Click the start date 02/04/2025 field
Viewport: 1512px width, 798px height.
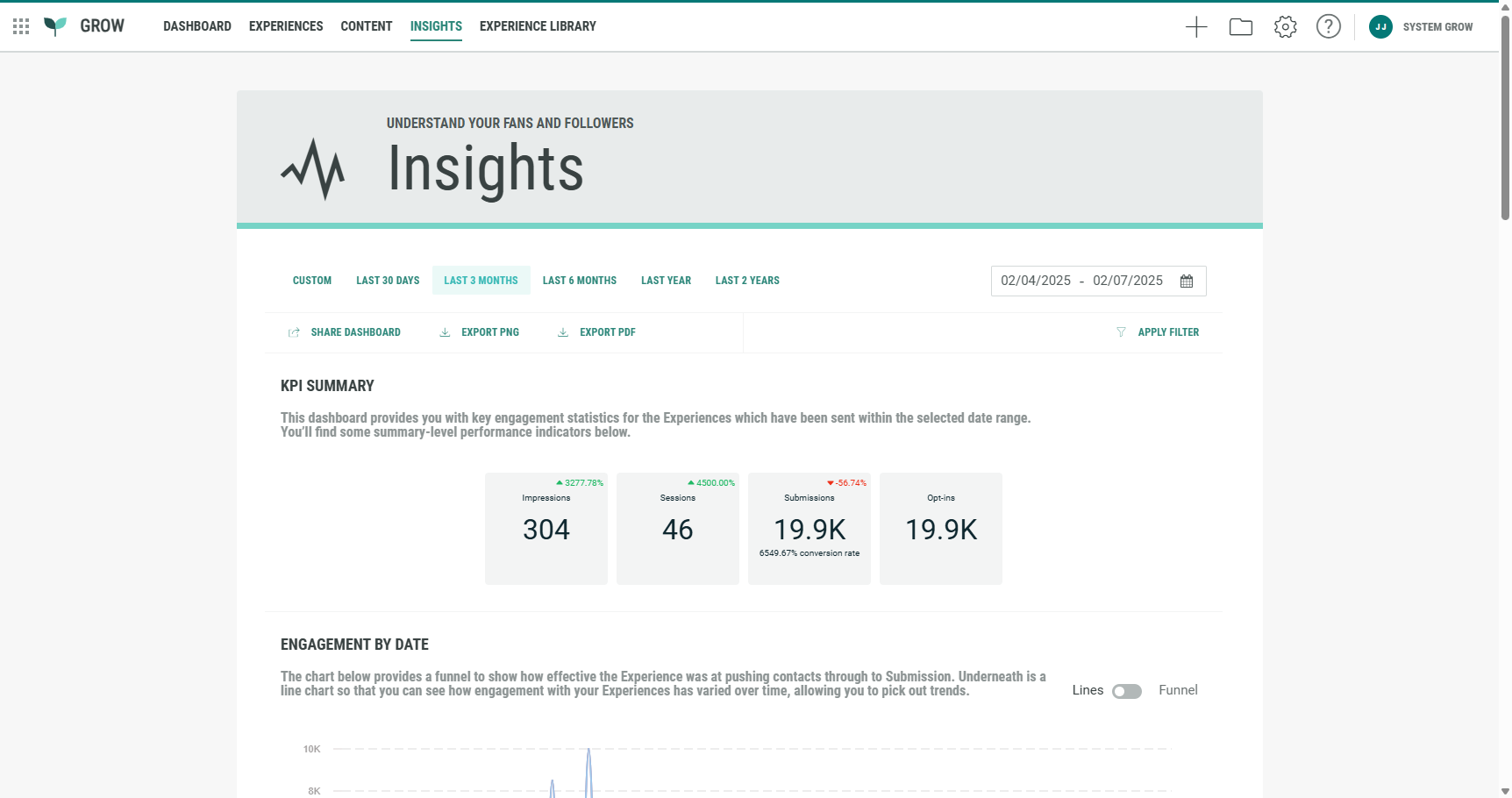(x=1036, y=281)
